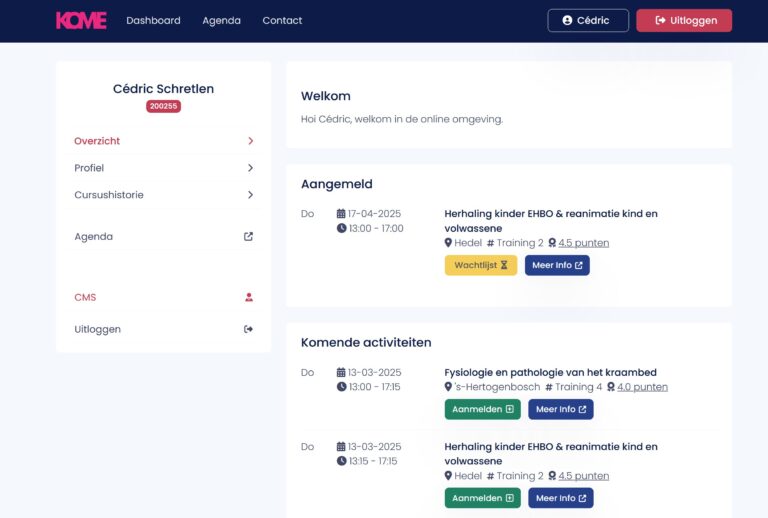The image size is (768, 518).
Task: Click the CMS user icon
Action: (x=249, y=297)
